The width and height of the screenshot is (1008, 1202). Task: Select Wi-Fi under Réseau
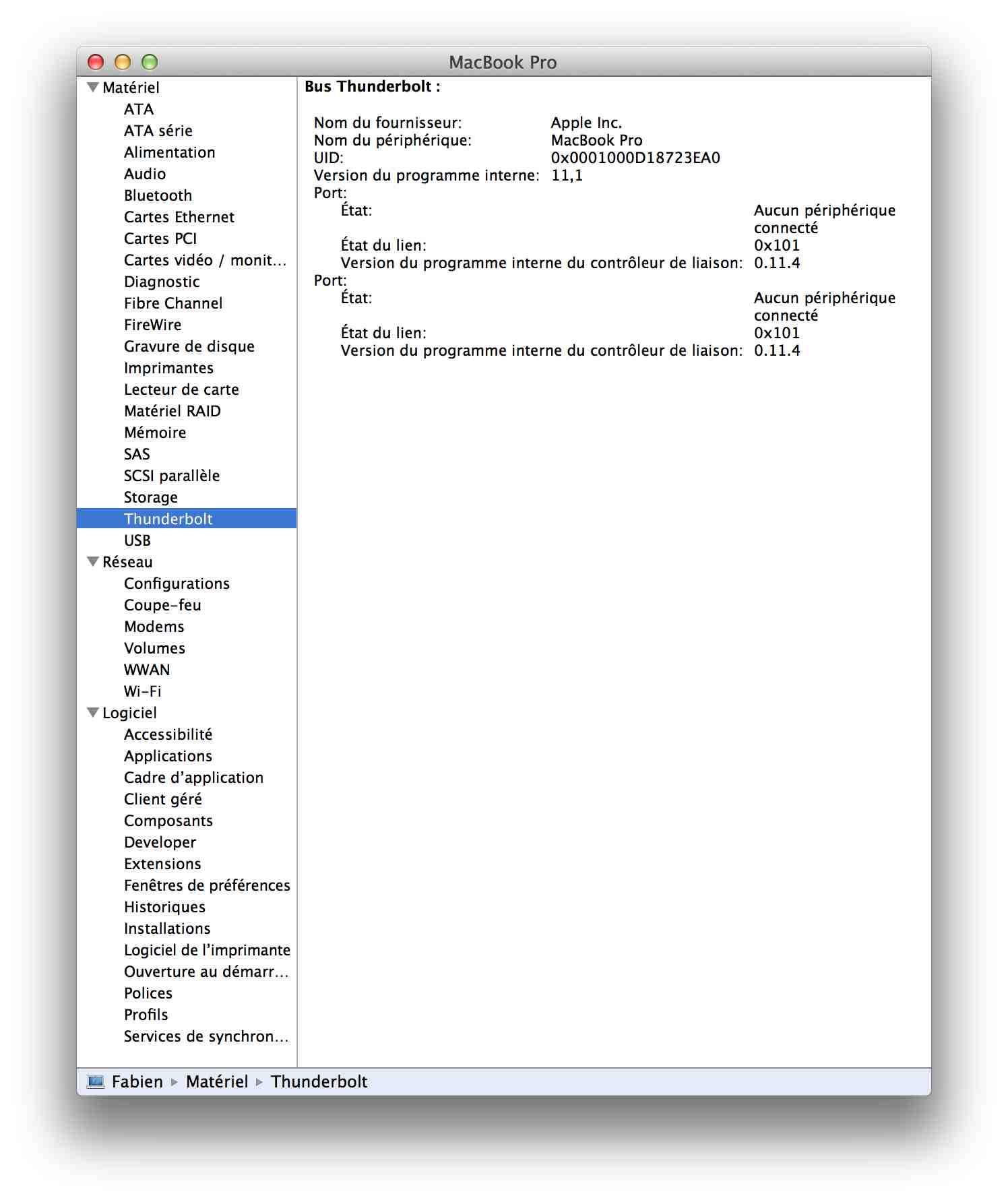142,691
